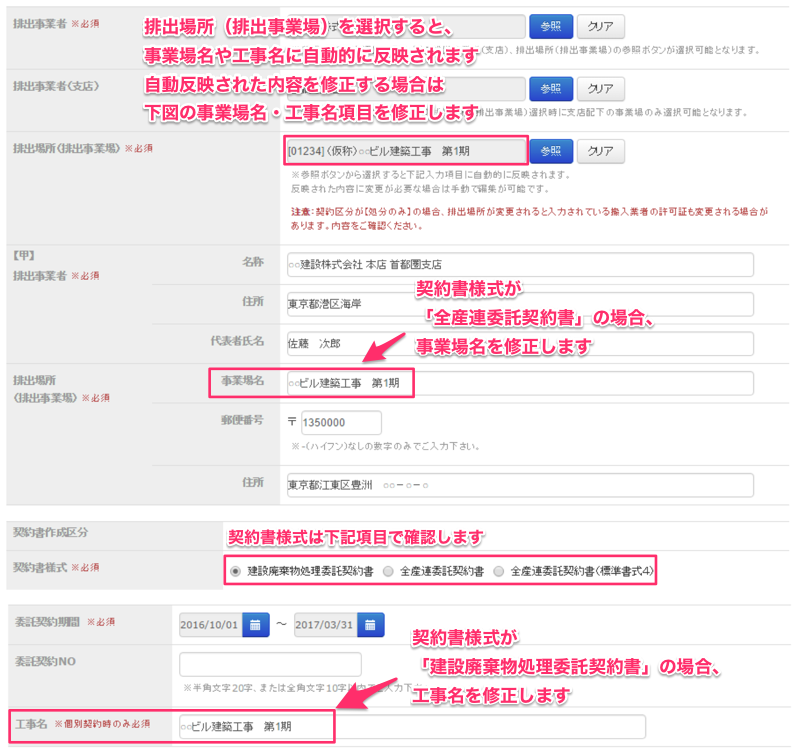The image size is (800, 756).
Task: Click the 工事名 text field
Action: 410,726
